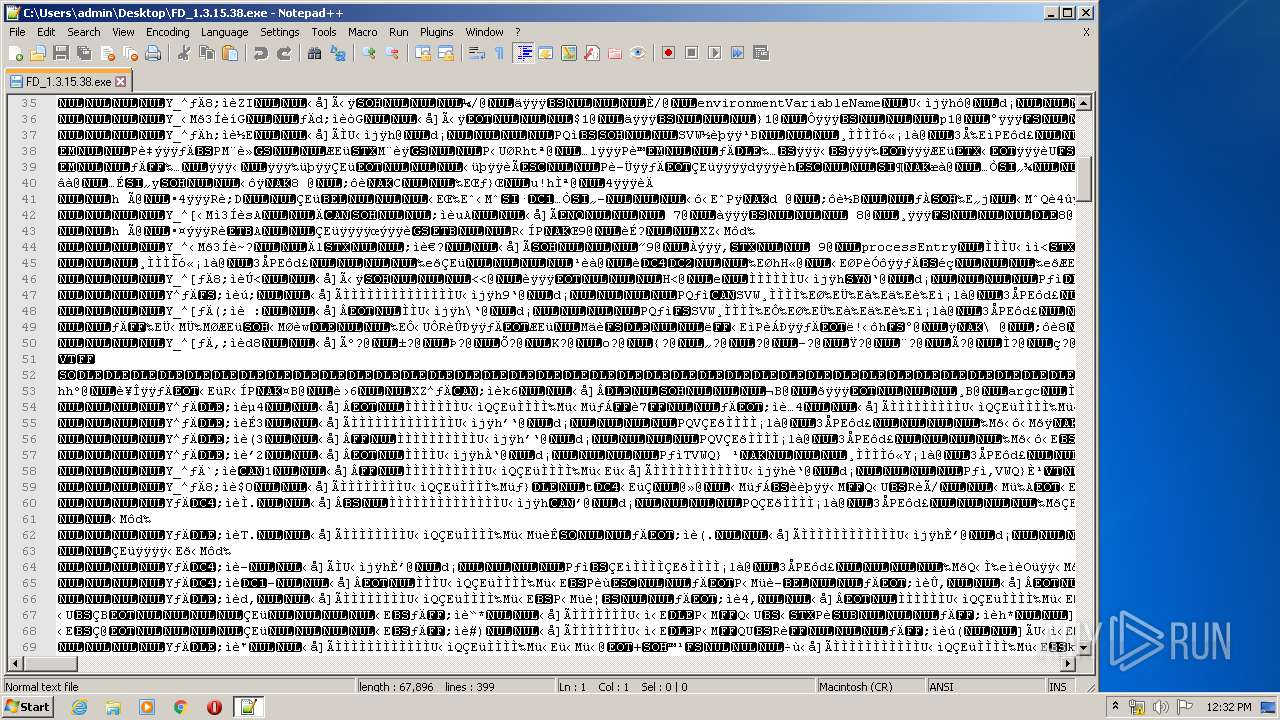The width and height of the screenshot is (1280, 720).
Task: Open Folder as Workspace panel
Action: 615,53
